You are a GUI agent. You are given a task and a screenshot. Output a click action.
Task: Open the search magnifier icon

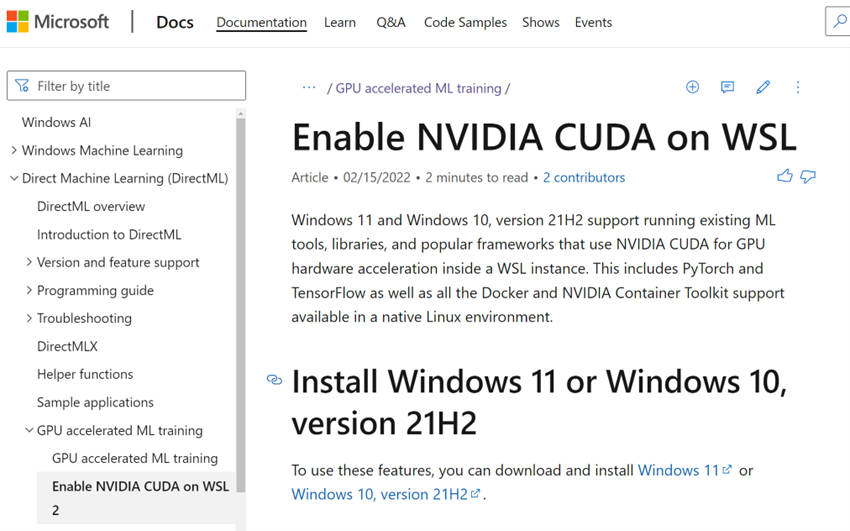pos(839,21)
